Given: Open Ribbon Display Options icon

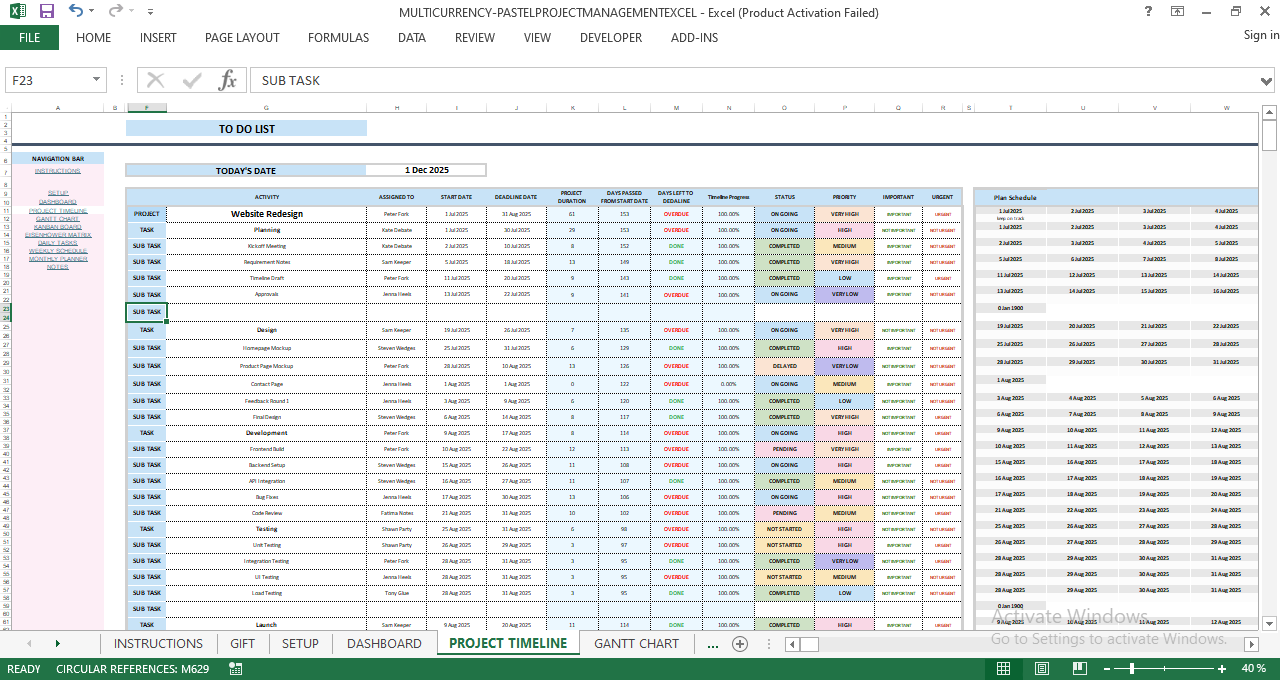Looking at the screenshot, I should click(1178, 12).
